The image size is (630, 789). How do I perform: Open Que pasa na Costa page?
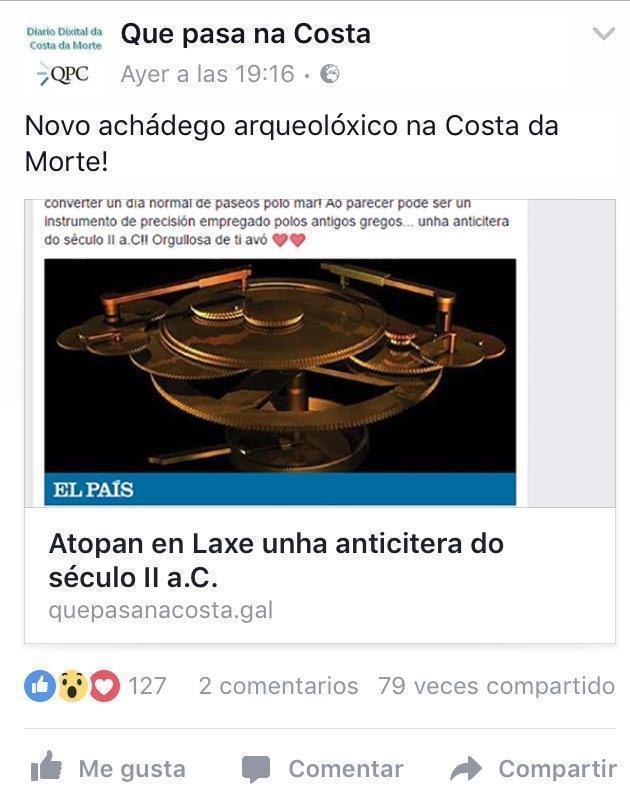[246, 34]
